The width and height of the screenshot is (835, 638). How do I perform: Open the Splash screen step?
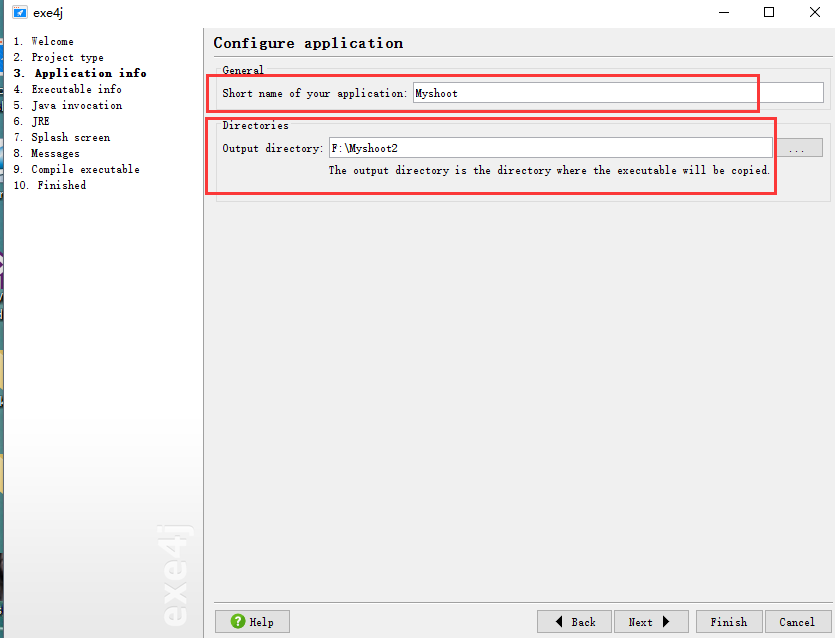click(62, 137)
